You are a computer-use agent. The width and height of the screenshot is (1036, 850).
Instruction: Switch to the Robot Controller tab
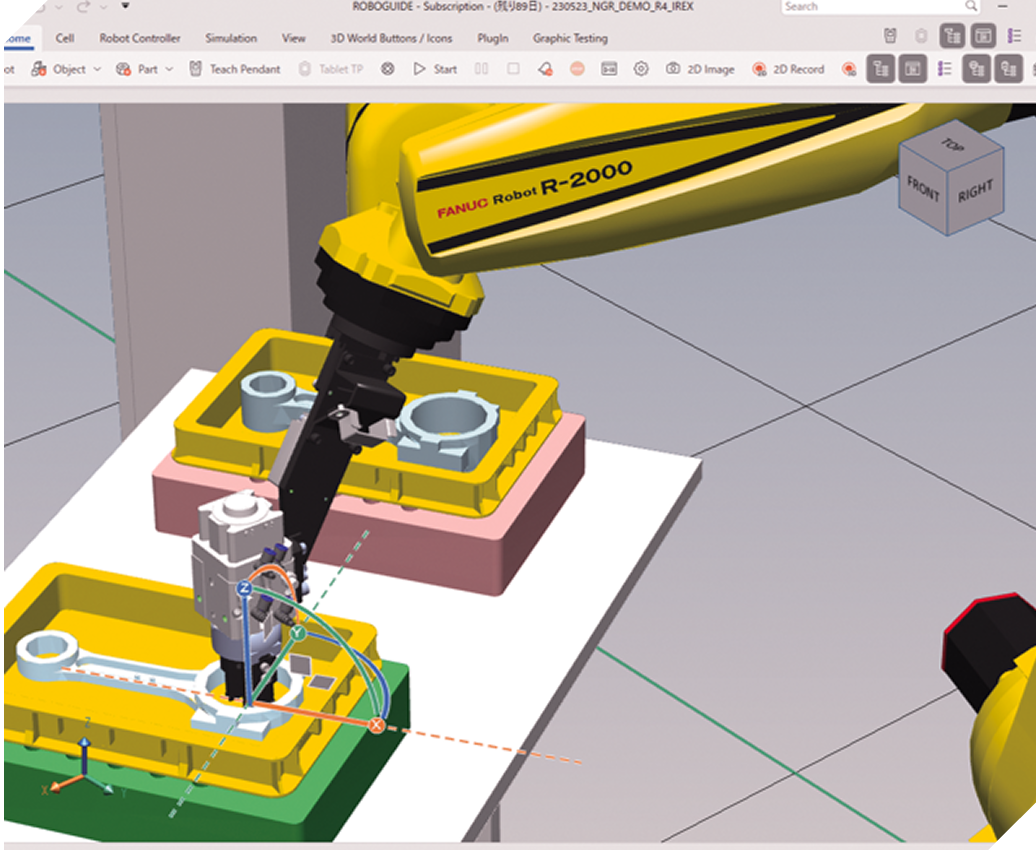point(139,38)
